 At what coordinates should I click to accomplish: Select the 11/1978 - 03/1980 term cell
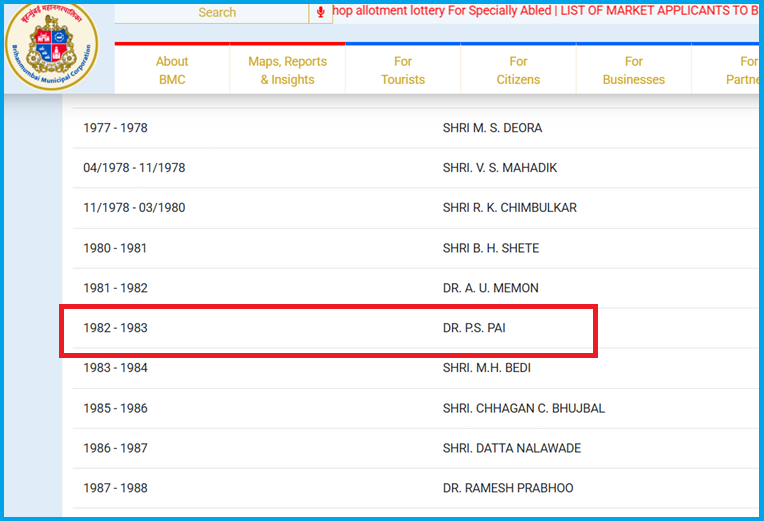[134, 208]
